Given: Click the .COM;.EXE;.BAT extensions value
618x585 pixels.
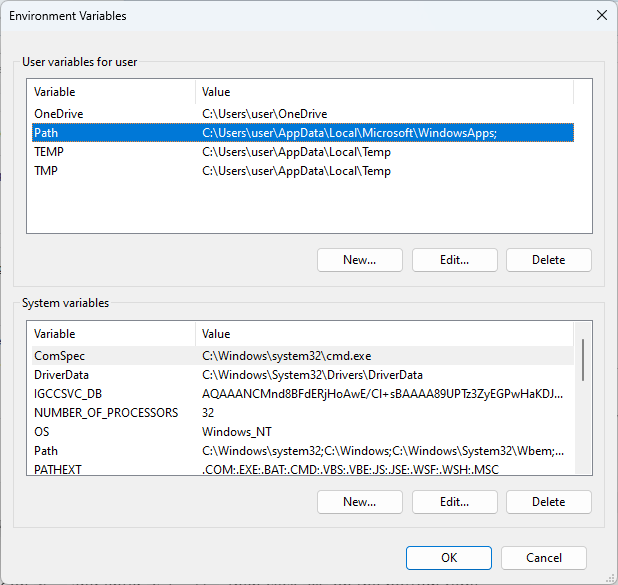Looking at the screenshot, I should 350,469.
